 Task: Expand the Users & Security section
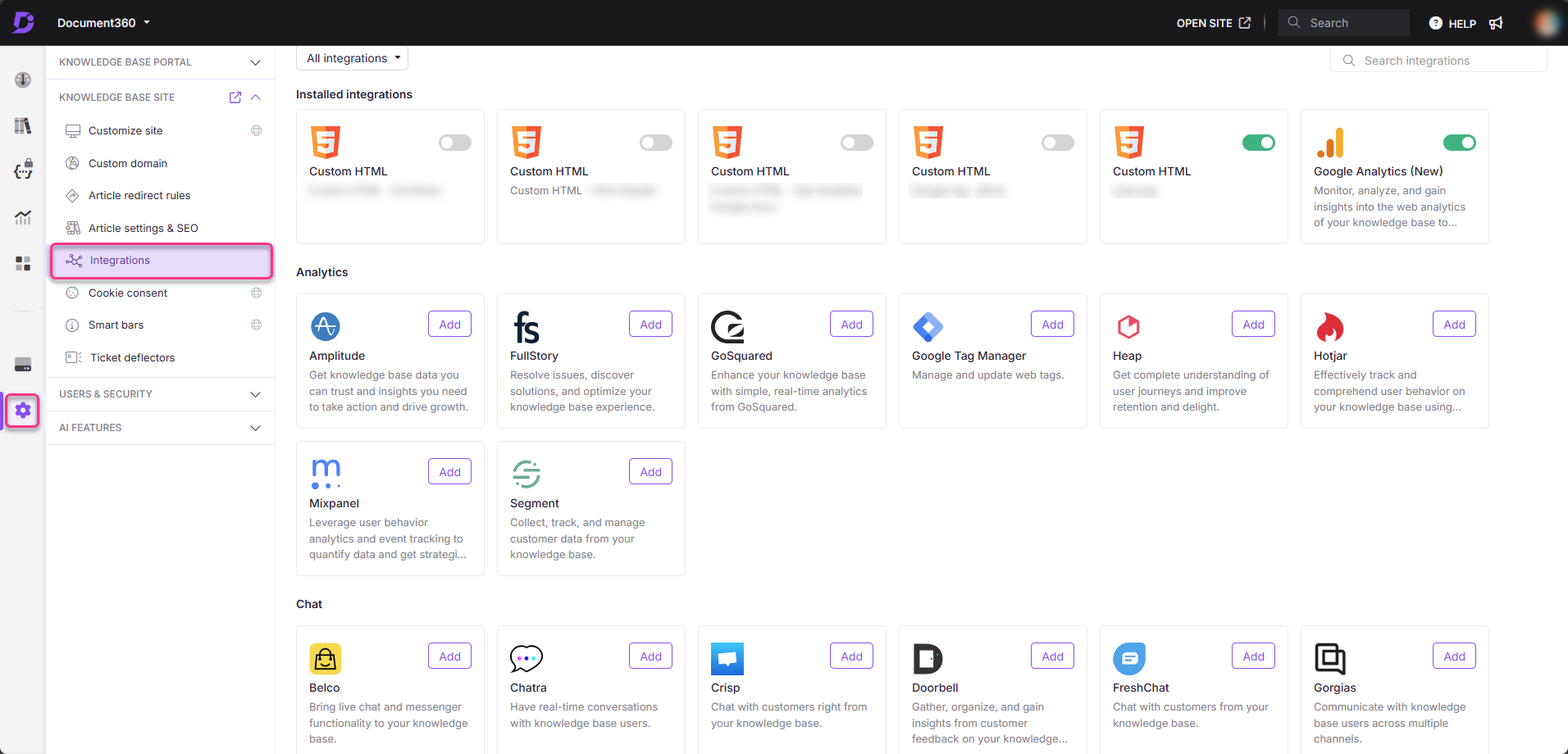tap(161, 394)
